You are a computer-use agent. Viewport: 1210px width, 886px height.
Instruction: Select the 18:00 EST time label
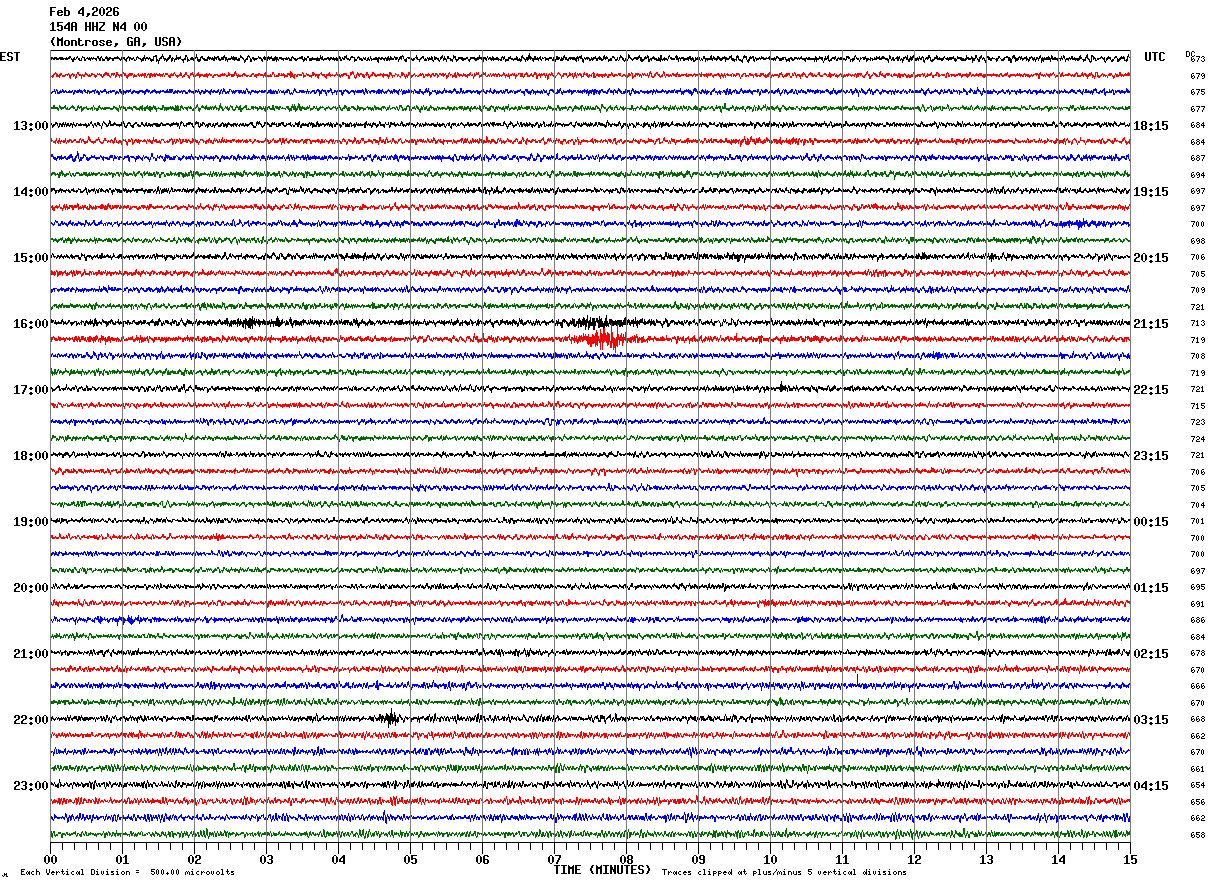click(30, 456)
